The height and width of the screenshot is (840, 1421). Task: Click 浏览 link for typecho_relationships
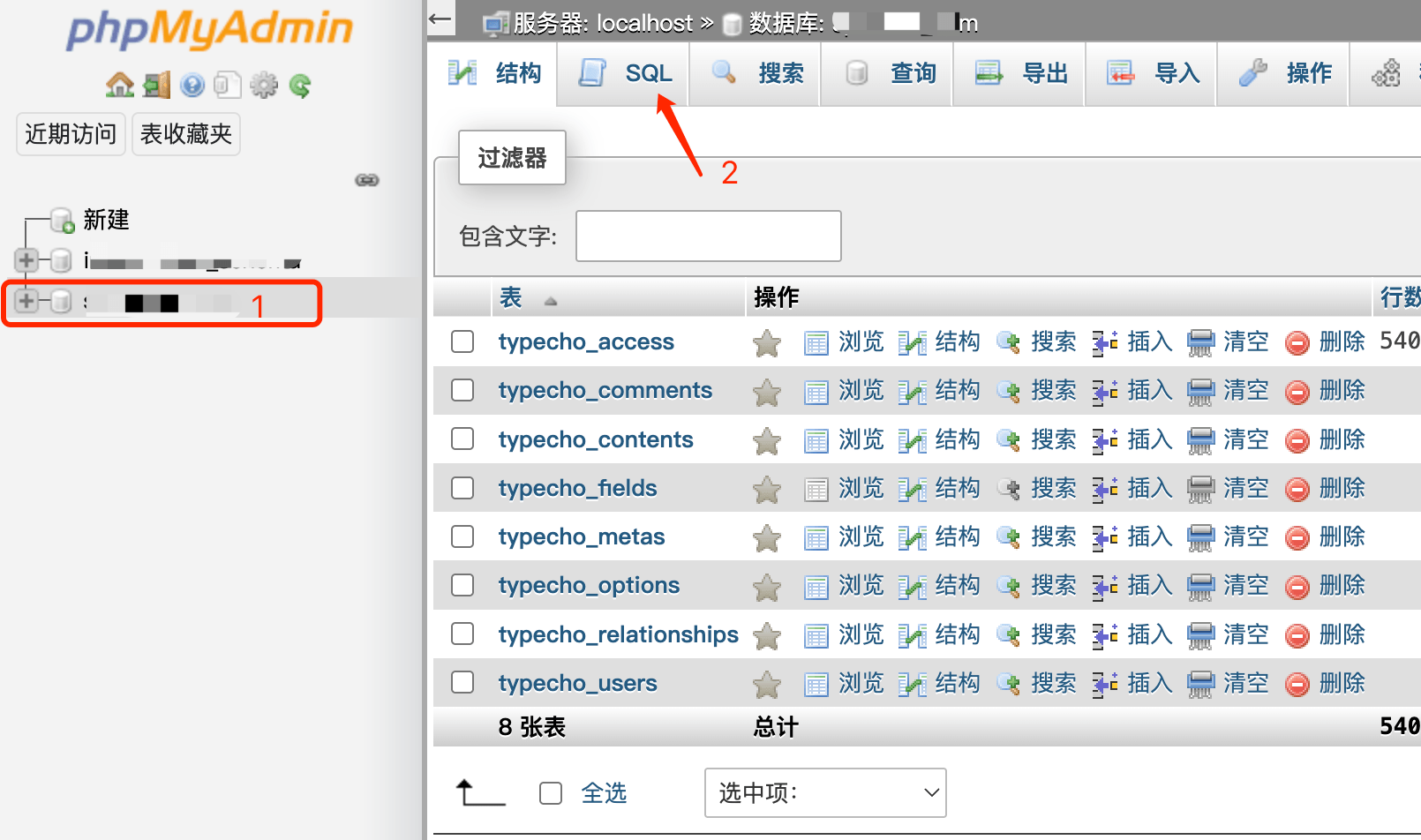[x=861, y=634]
